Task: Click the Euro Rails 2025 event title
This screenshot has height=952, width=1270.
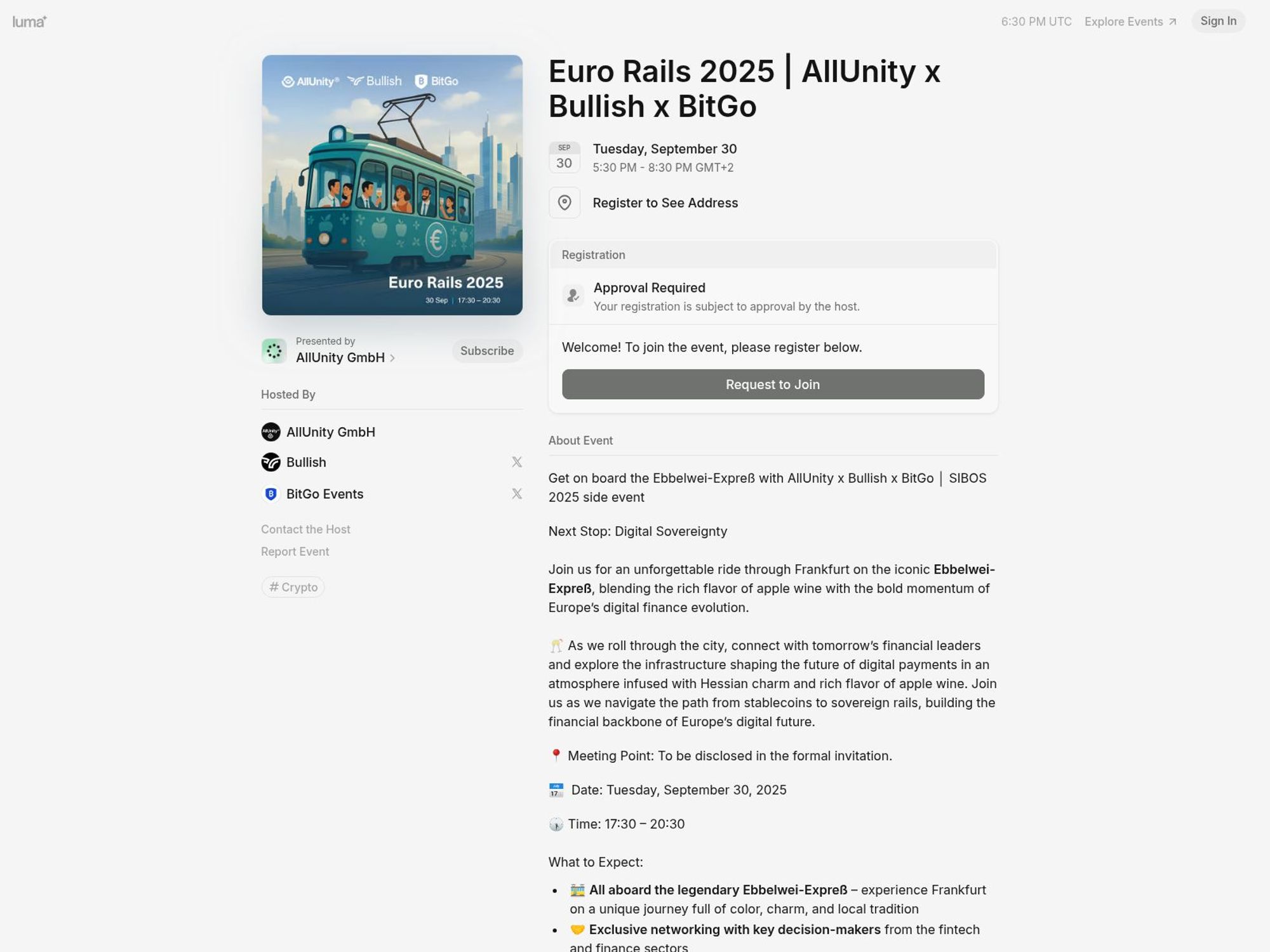Action: (744, 88)
